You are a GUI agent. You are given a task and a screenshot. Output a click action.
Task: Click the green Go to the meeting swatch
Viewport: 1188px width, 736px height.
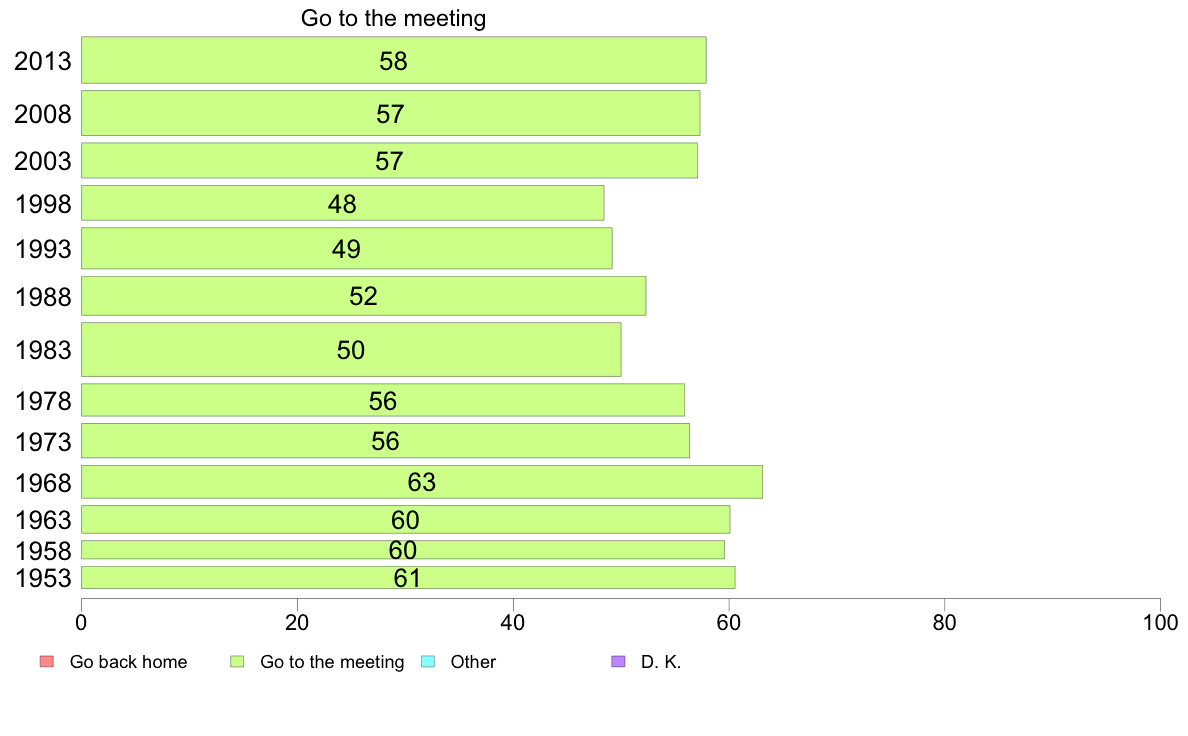237,662
